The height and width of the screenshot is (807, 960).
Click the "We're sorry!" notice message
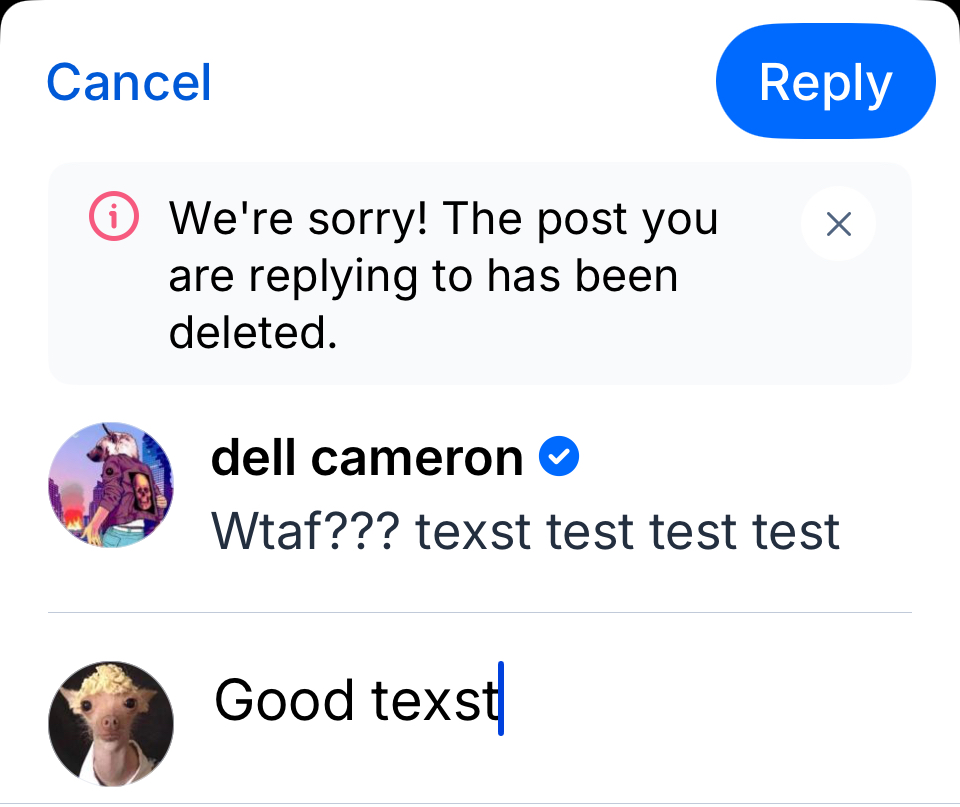445,275
